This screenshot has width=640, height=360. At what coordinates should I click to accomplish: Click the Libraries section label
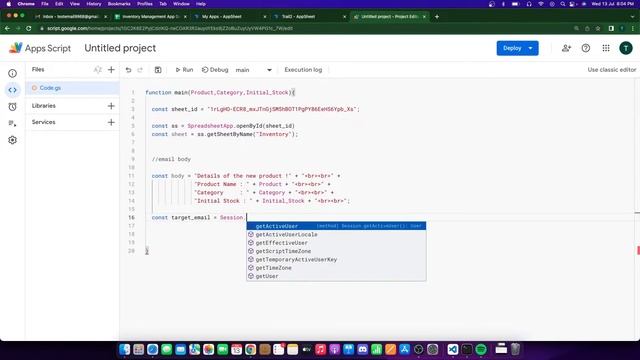pyautogui.click(x=44, y=106)
